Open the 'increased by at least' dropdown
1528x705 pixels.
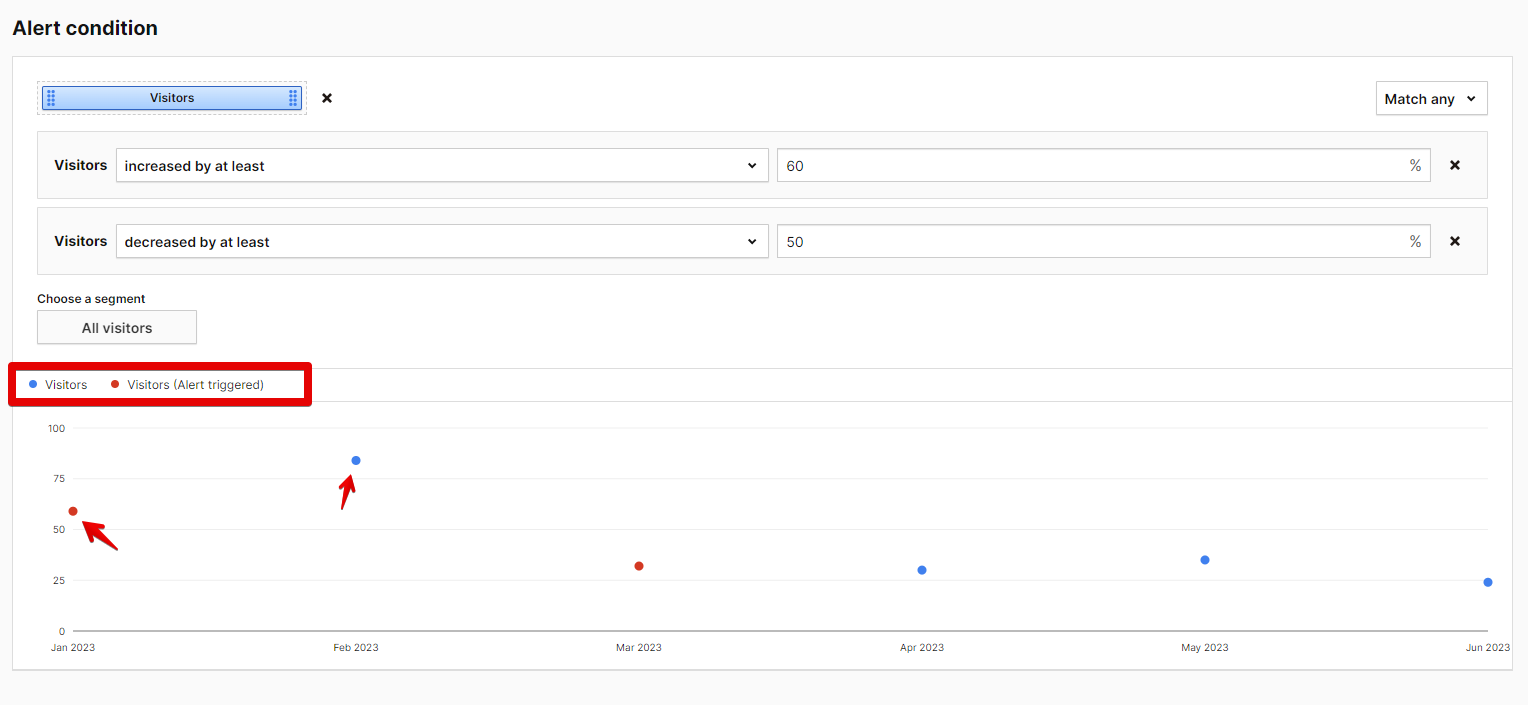441,166
